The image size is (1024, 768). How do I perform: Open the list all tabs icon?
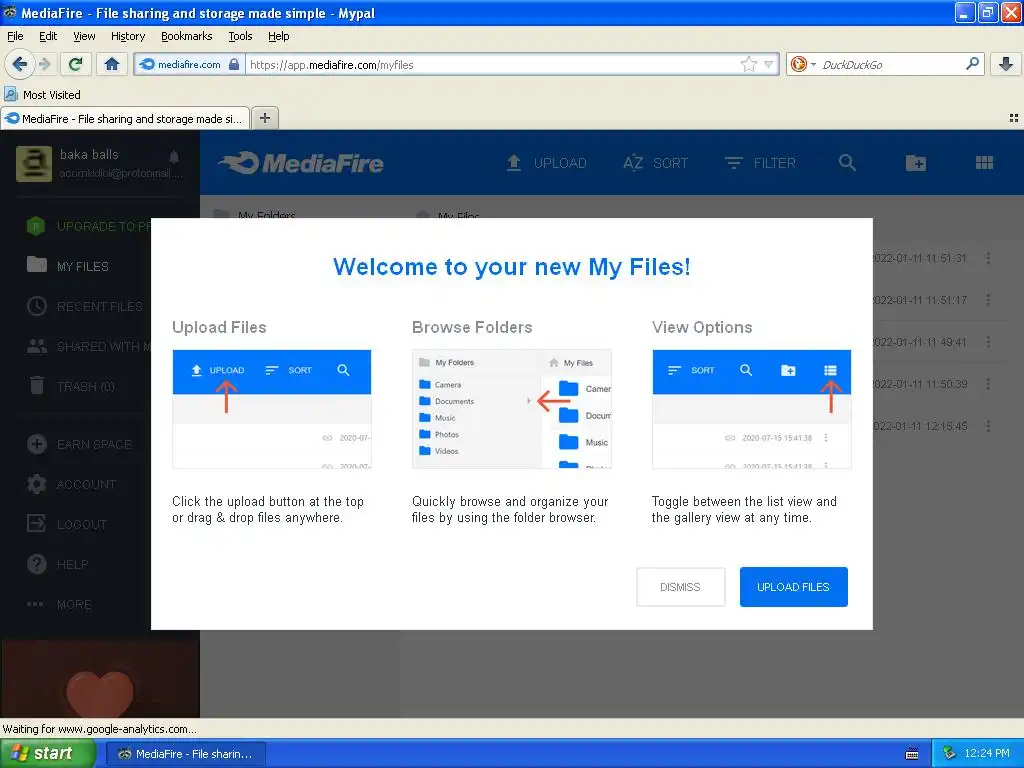(1014, 118)
